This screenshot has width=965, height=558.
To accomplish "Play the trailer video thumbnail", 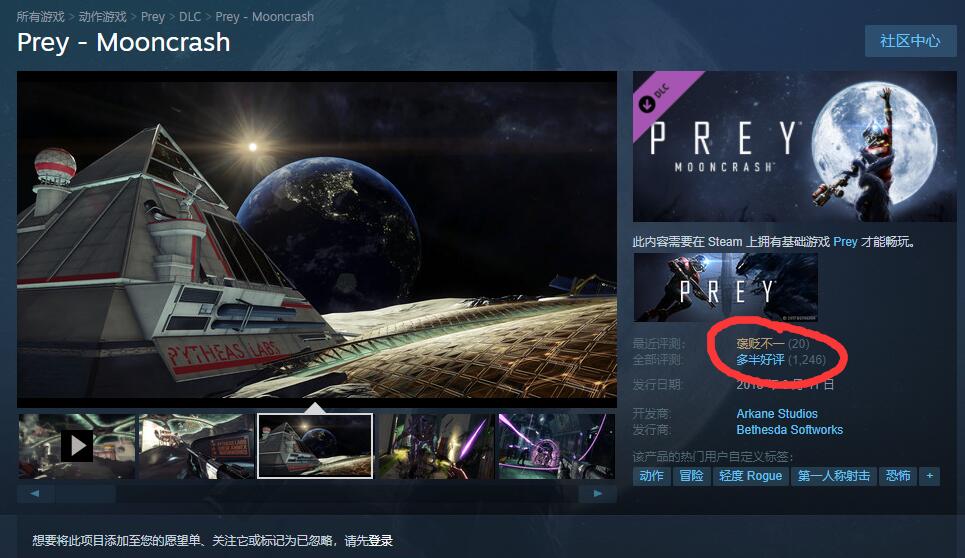I will (x=77, y=446).
